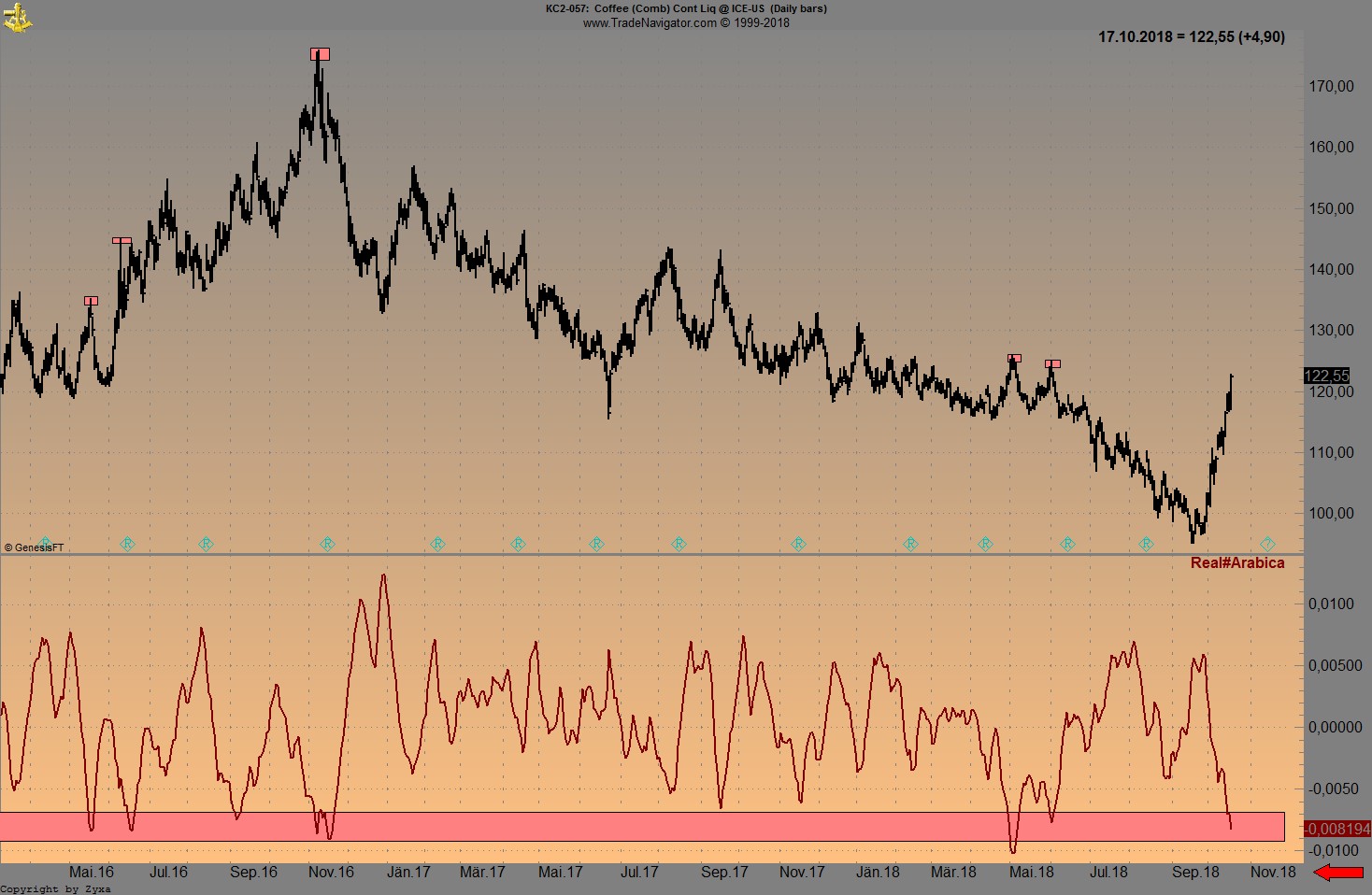This screenshot has height=895, width=1372.
Task: Click the Mai.17 date label
Action: coord(561,872)
